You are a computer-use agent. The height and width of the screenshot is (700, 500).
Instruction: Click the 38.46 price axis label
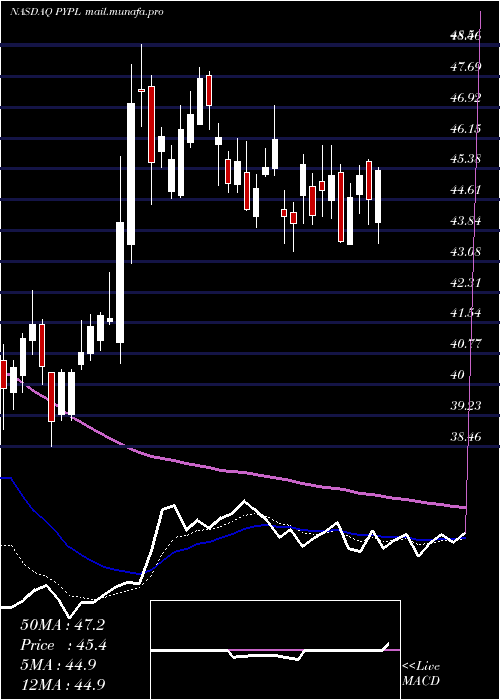pos(466,437)
